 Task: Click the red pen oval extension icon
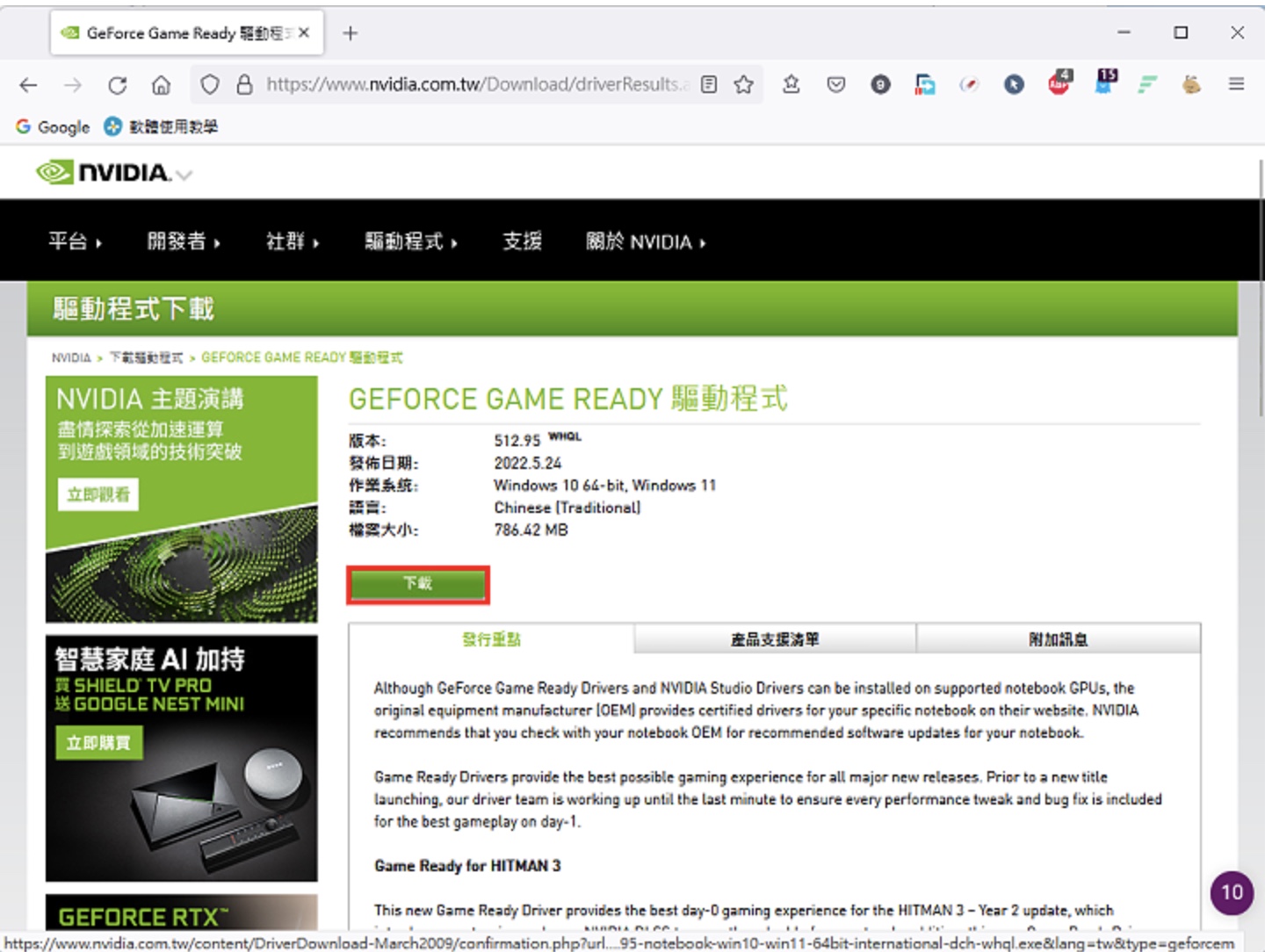(969, 84)
